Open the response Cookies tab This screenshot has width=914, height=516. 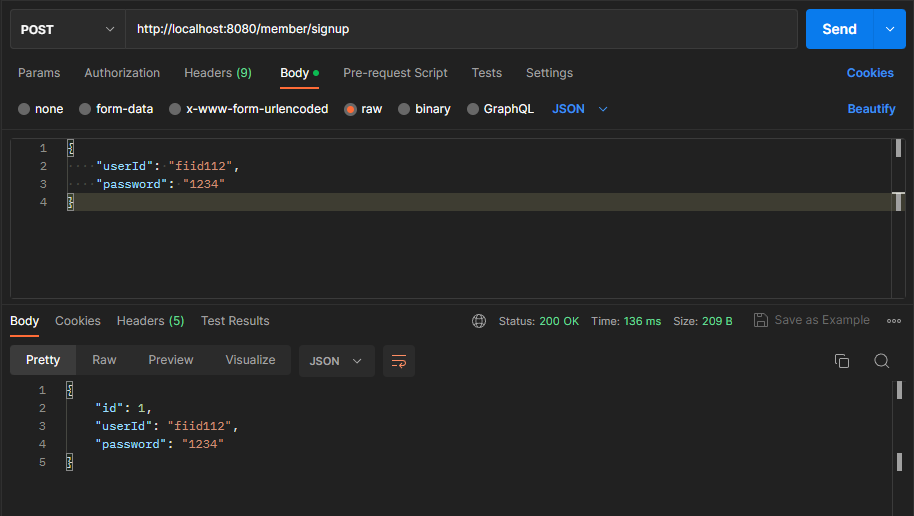[78, 321]
